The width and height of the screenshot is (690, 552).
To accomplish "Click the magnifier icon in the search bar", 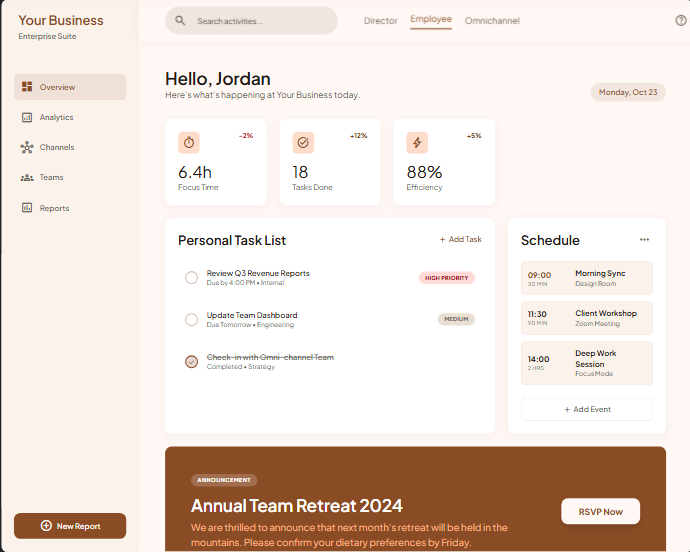I will [180, 20].
